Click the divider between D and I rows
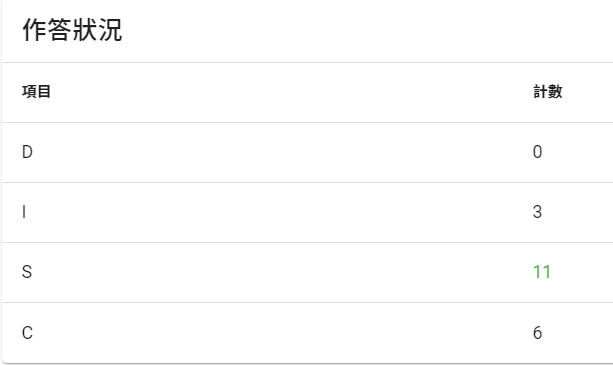Viewport: 613px width, 365px height. click(307, 182)
